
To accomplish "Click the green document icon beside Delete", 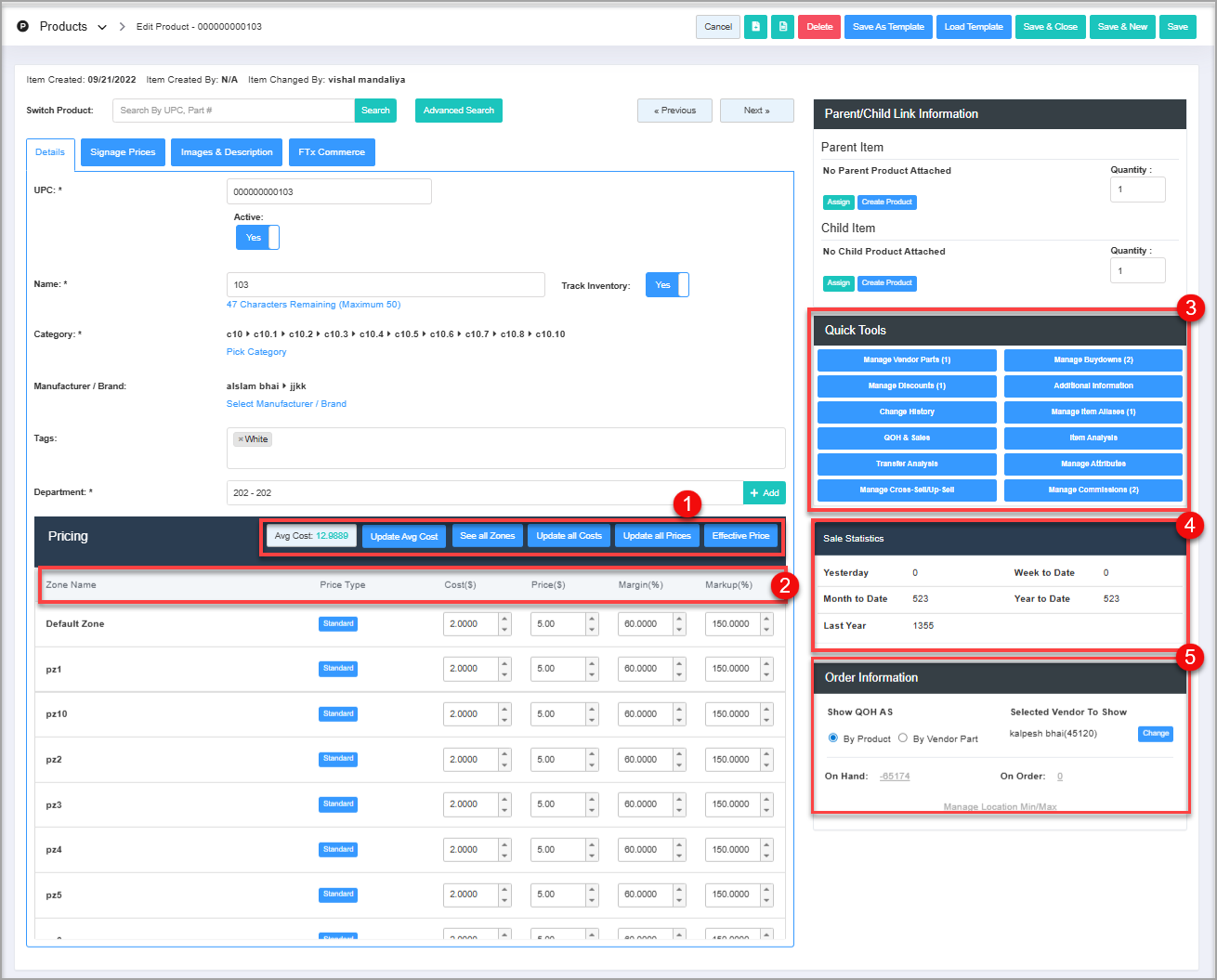I will [x=783, y=27].
